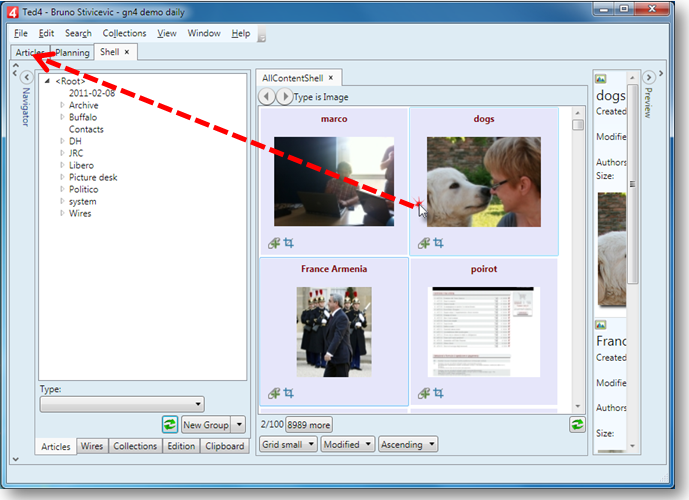Click the New Group button
This screenshot has height=500, width=689.
206,424
